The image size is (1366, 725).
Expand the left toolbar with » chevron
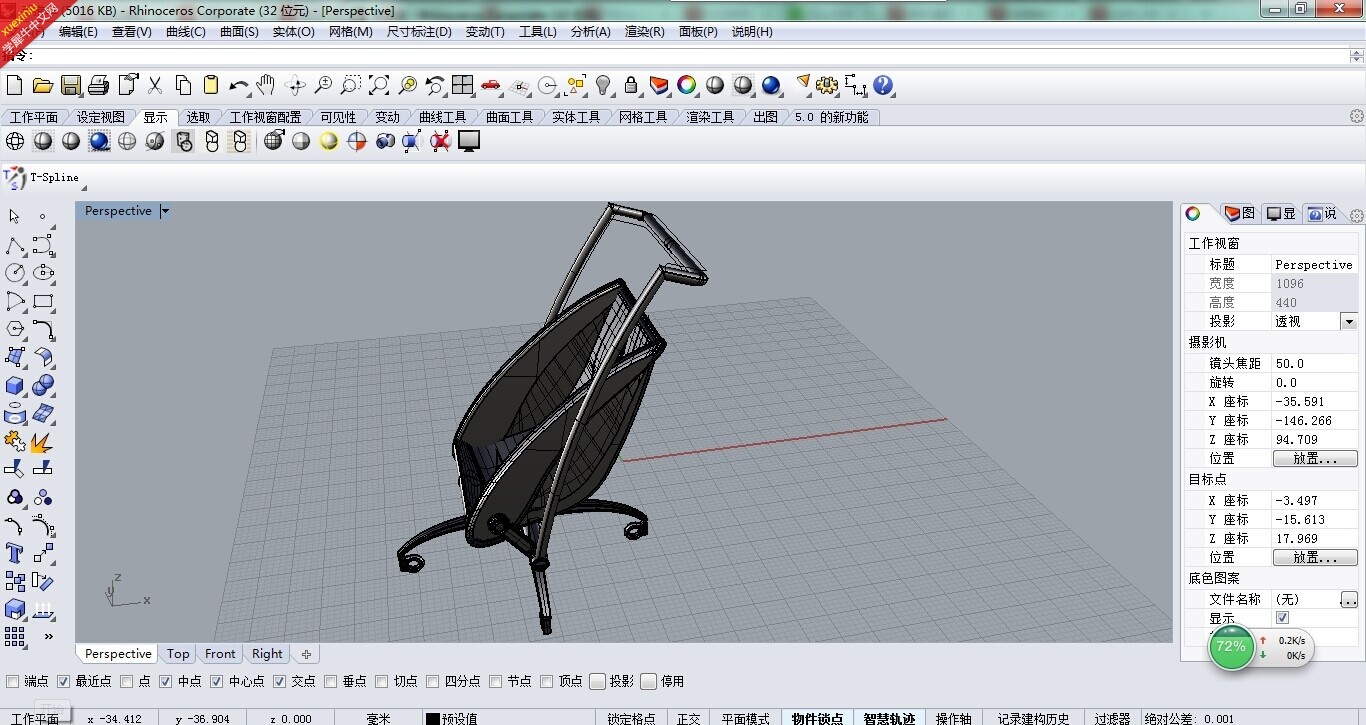48,636
